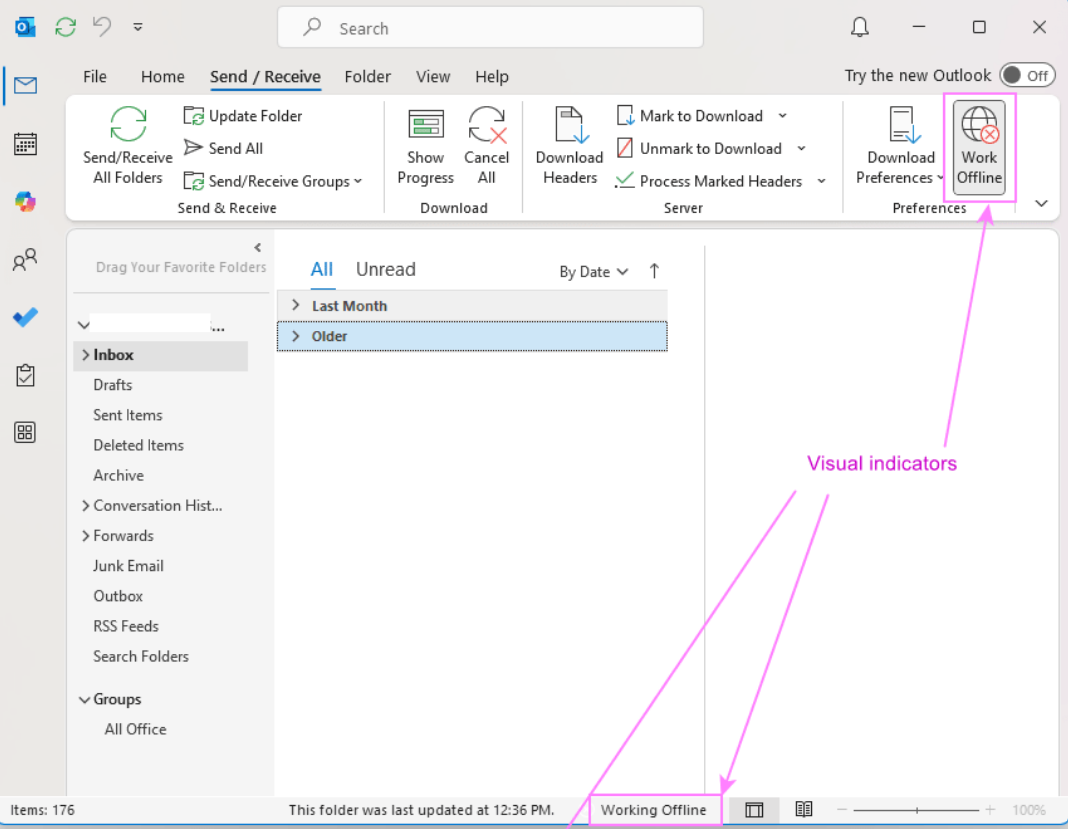Collapse the folder pane arrow

coord(257,247)
